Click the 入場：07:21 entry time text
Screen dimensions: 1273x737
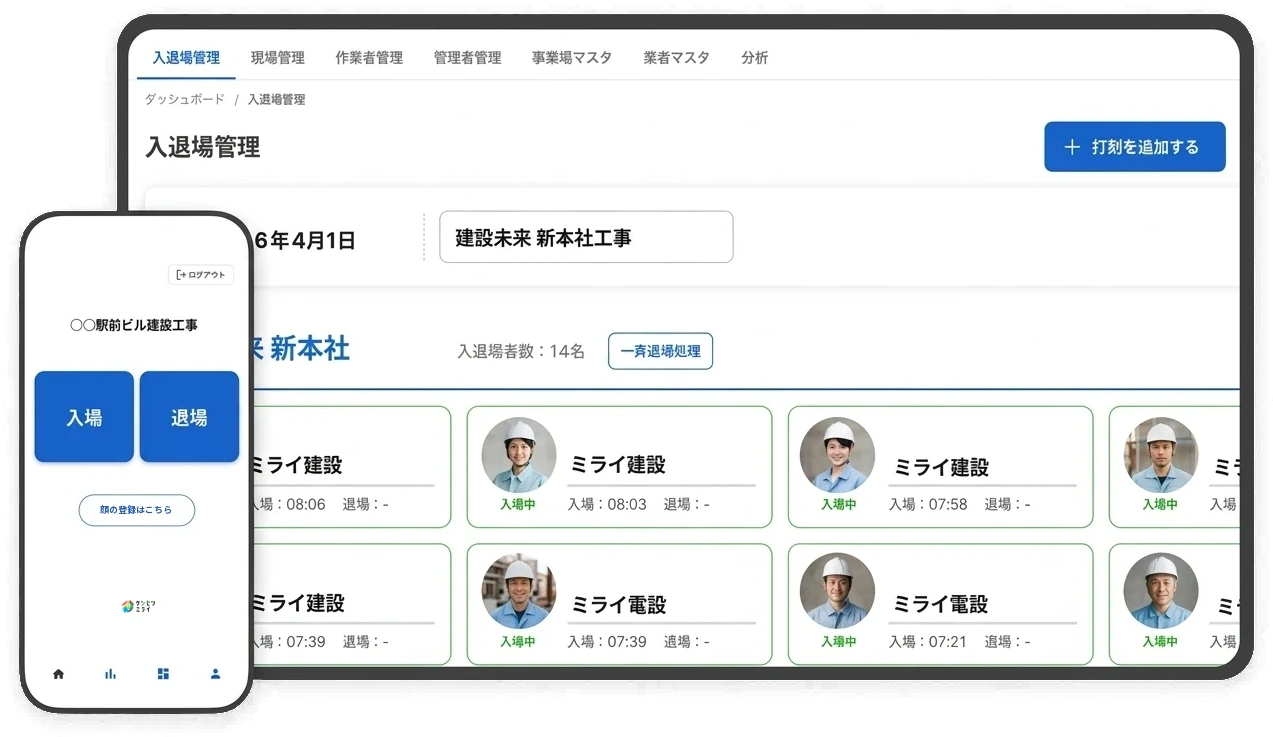point(928,641)
